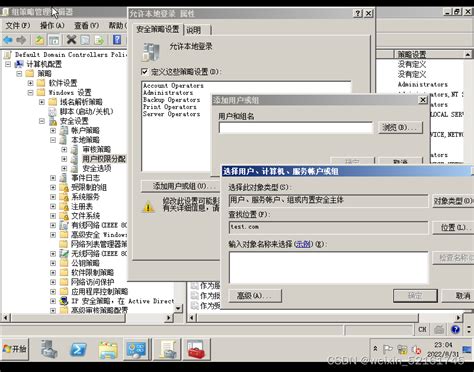The image size is (474, 372).
Task: Click the muted volume tray icon
Action: tap(417, 350)
